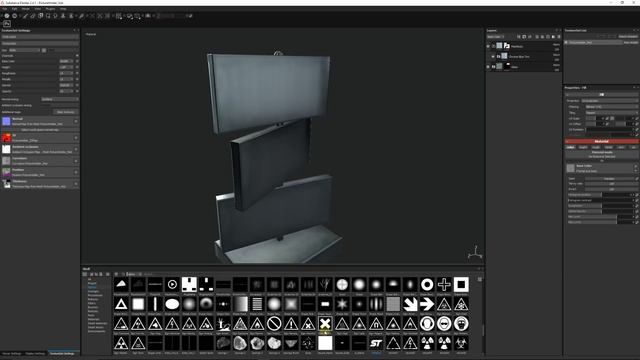640x360 pixels.
Task: Remove the Normal additional map
Action: 76,121
